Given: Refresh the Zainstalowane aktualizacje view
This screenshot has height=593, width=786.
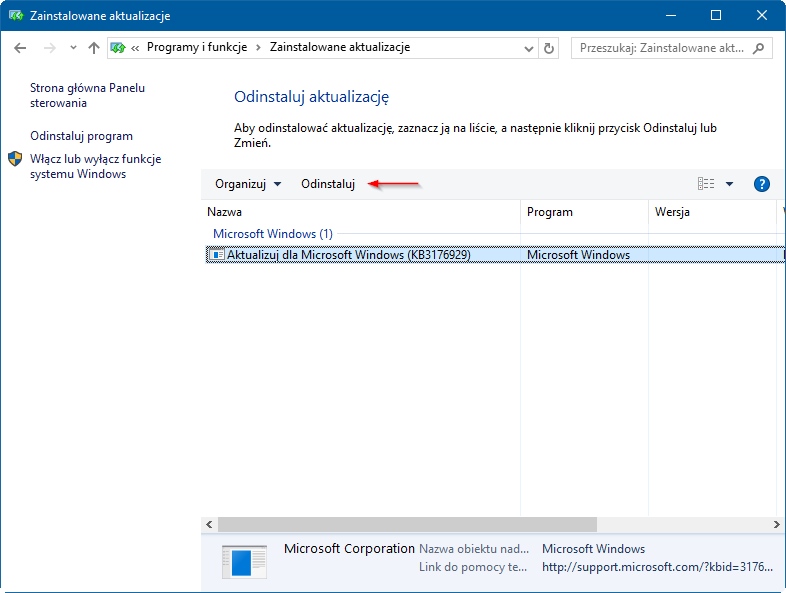Looking at the screenshot, I should (549, 48).
